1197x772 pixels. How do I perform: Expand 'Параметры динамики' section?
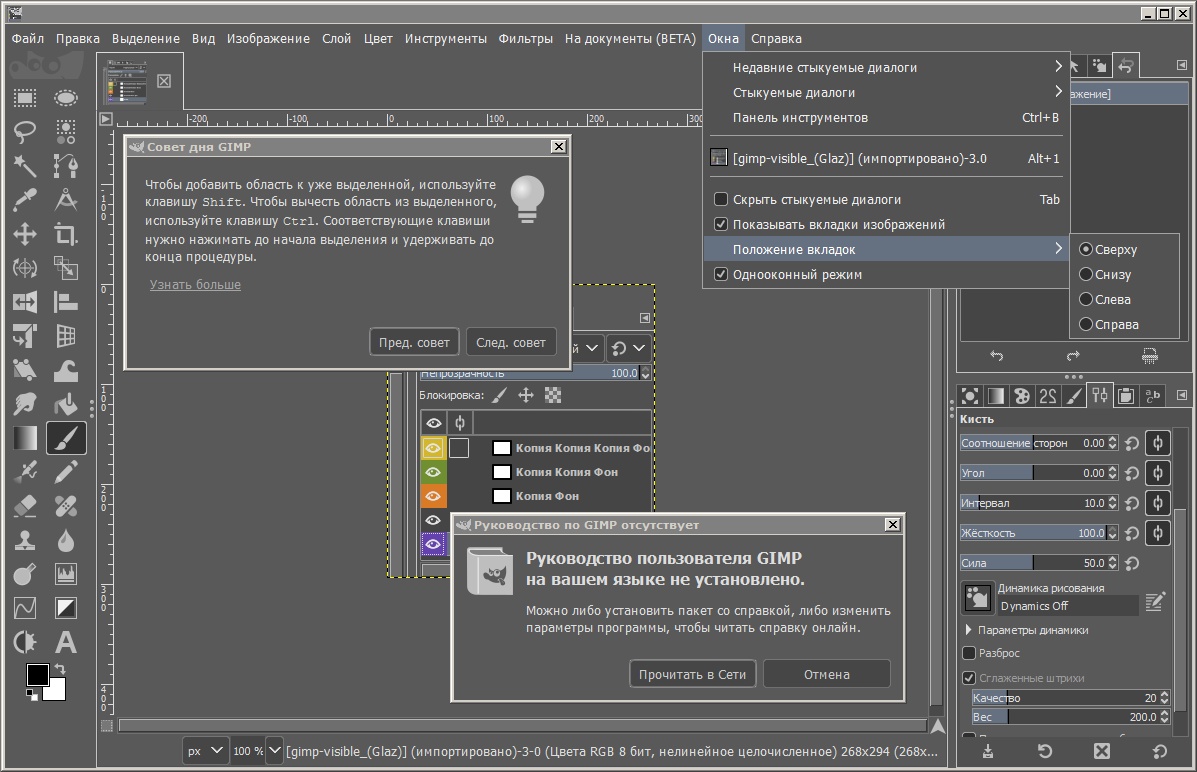coord(969,630)
